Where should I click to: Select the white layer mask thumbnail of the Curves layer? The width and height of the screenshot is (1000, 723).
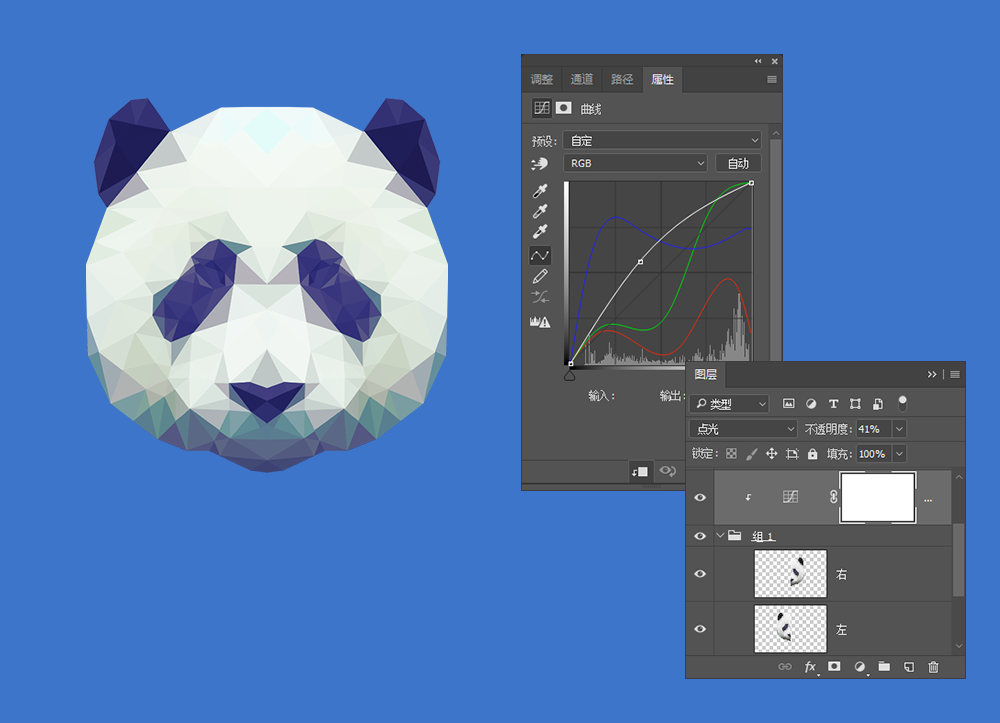tap(877, 497)
